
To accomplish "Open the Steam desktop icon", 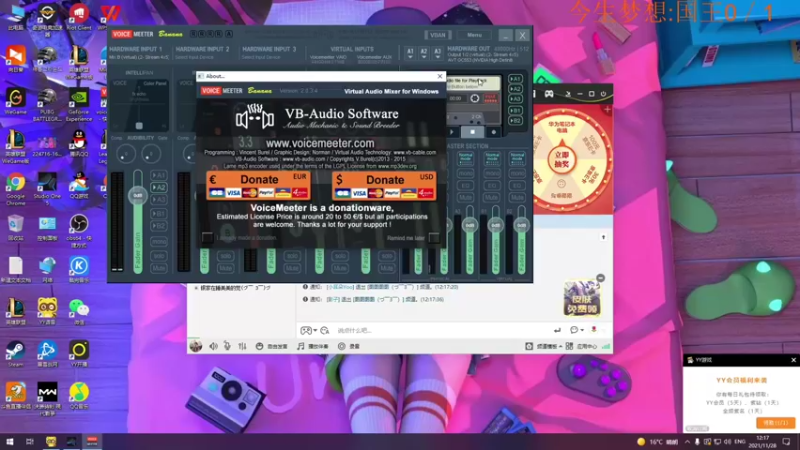I will [x=16, y=354].
